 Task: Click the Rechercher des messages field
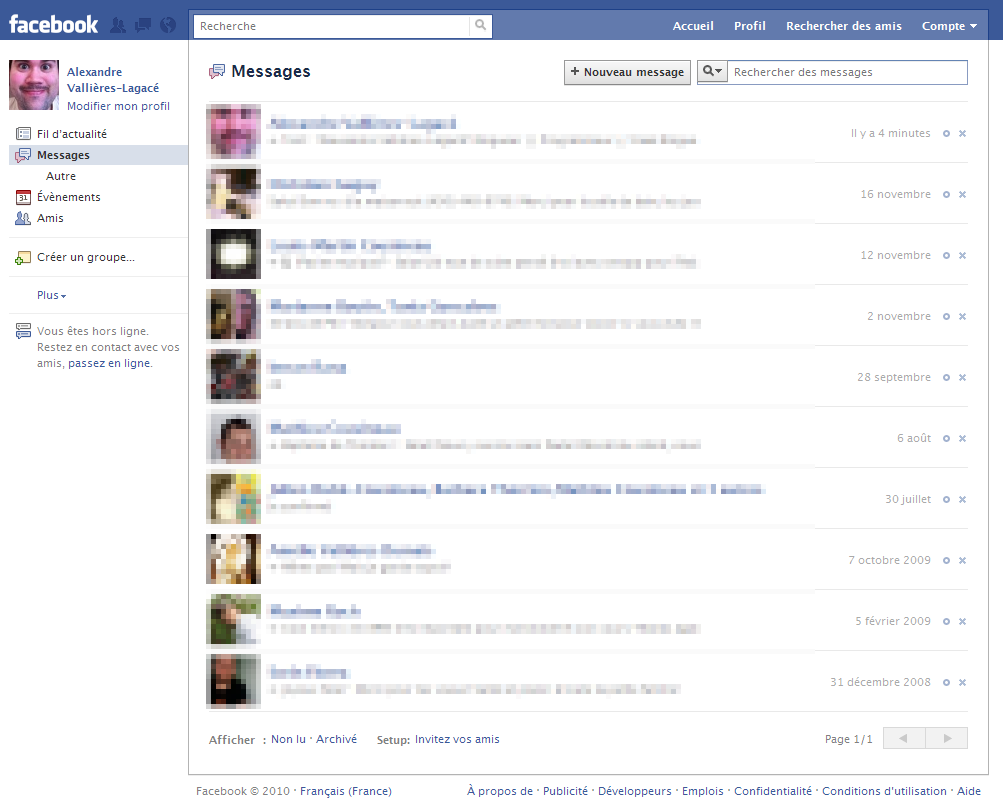pos(847,72)
